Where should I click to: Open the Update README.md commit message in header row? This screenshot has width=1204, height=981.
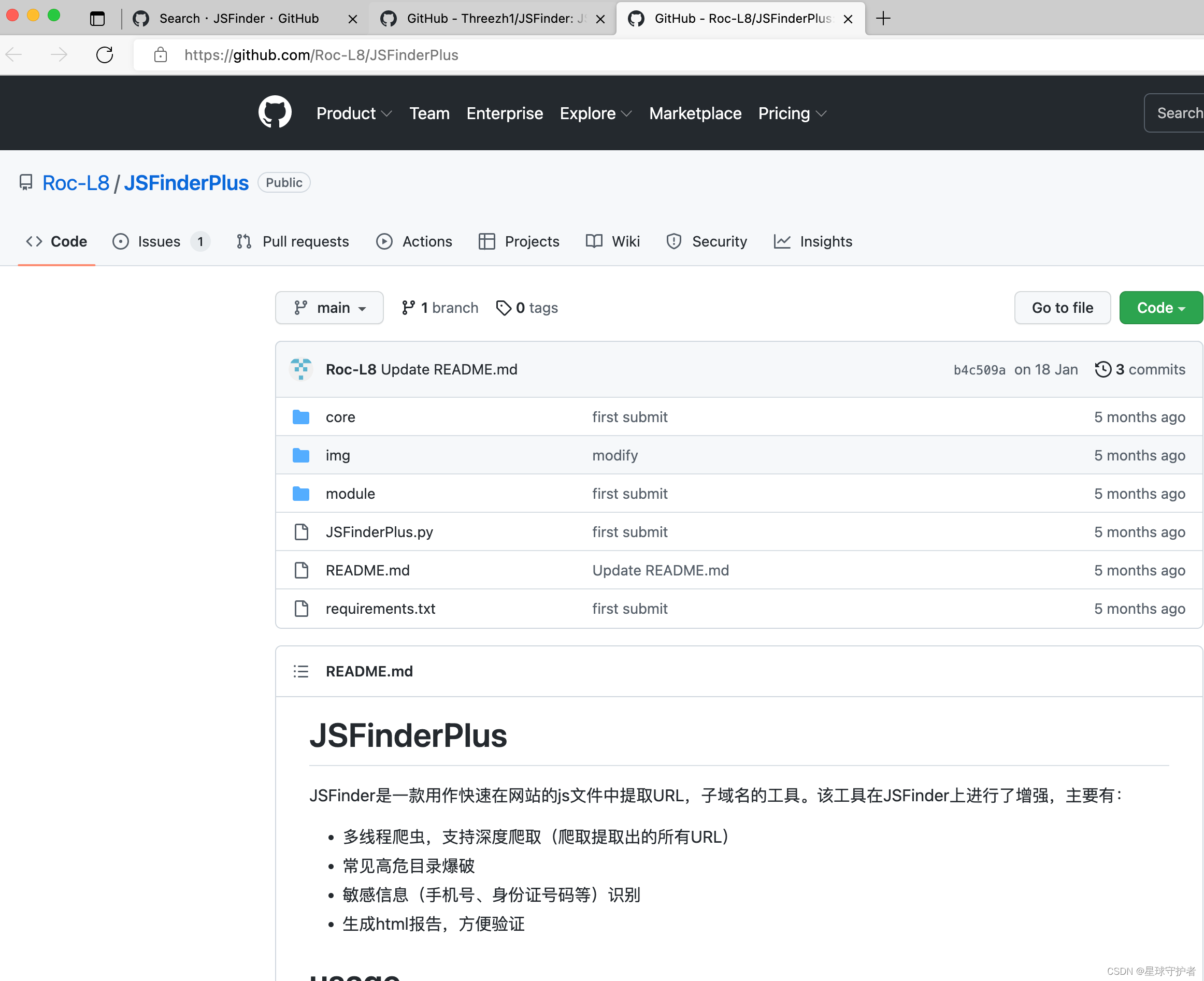[449, 370]
